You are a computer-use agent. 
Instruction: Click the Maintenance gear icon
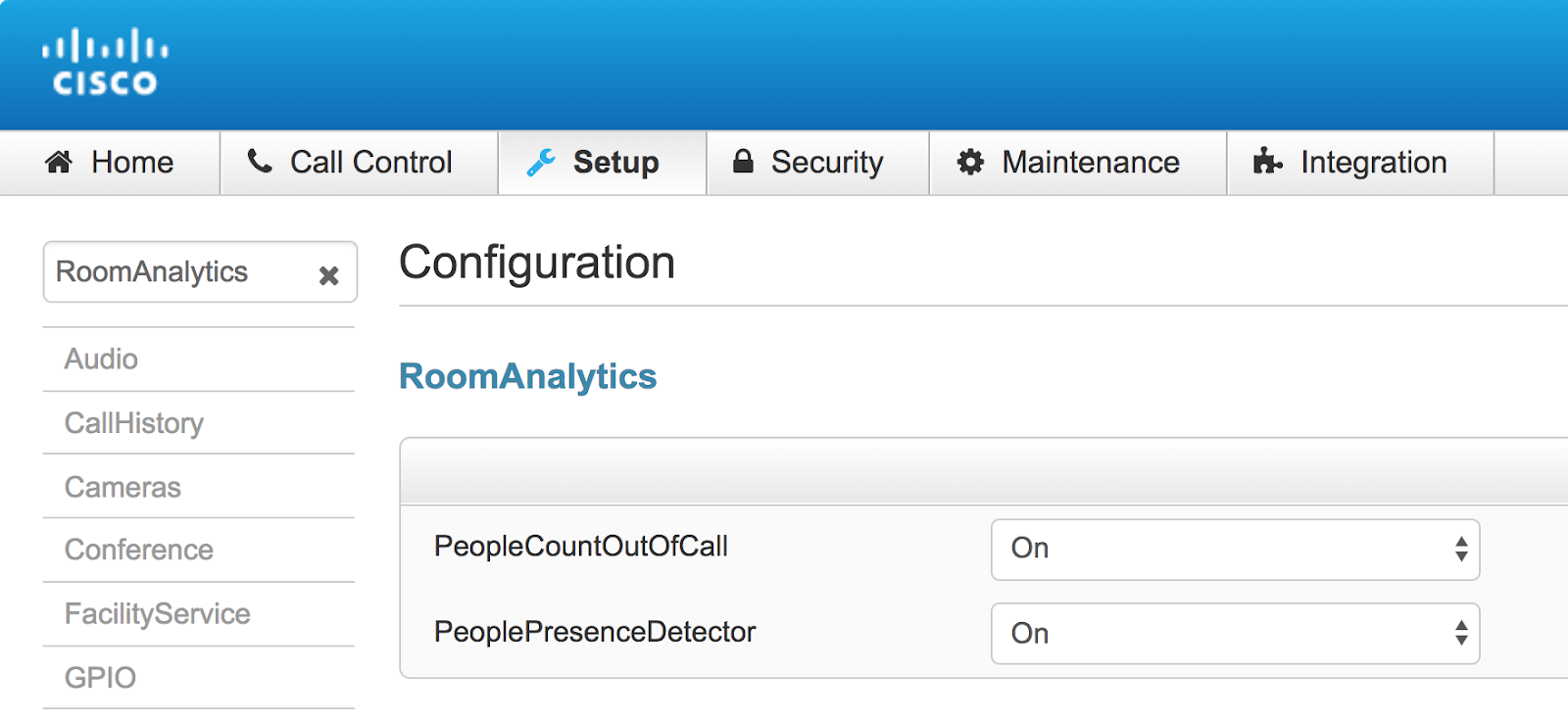coord(970,162)
